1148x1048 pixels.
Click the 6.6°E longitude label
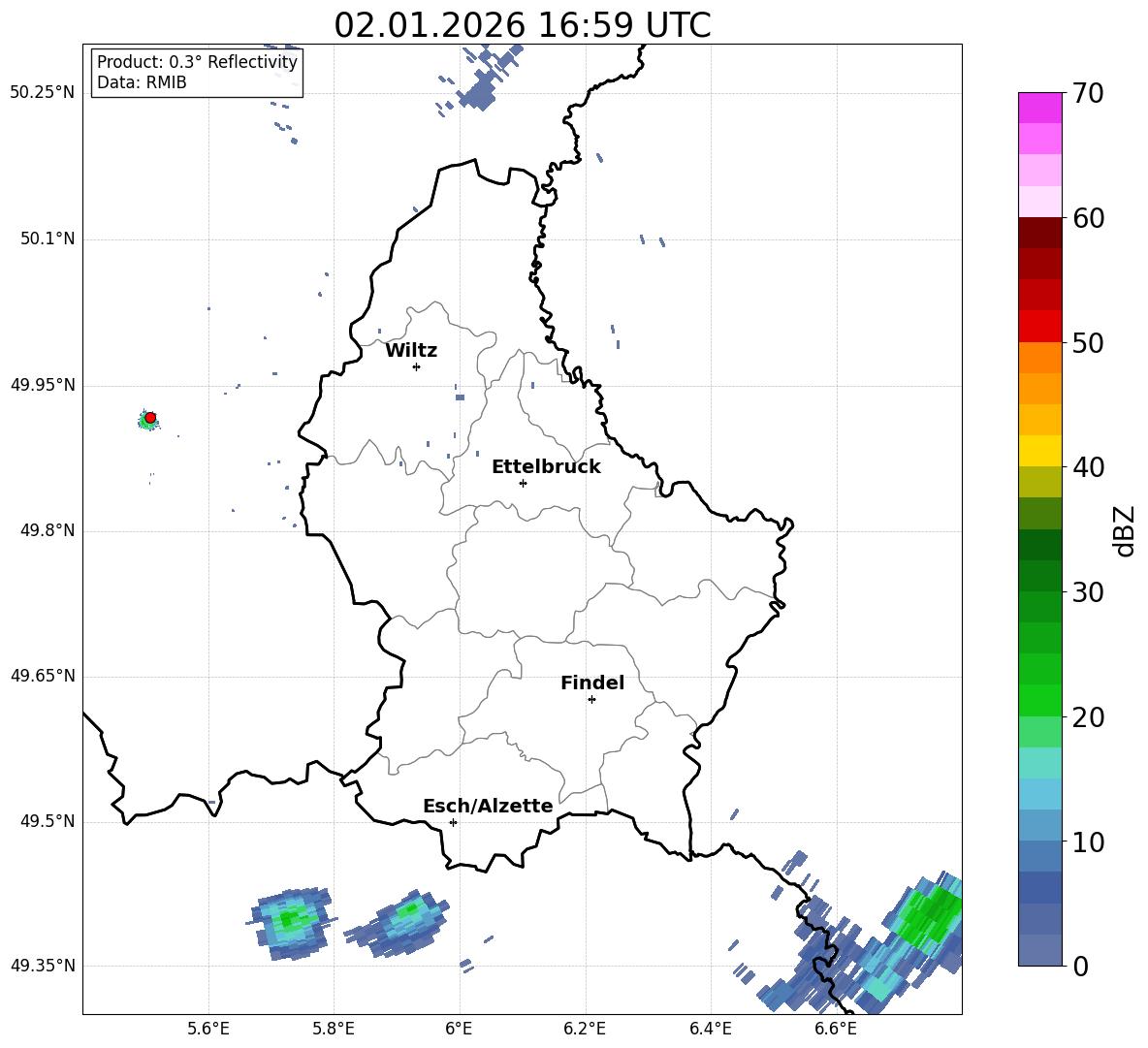click(x=836, y=1029)
